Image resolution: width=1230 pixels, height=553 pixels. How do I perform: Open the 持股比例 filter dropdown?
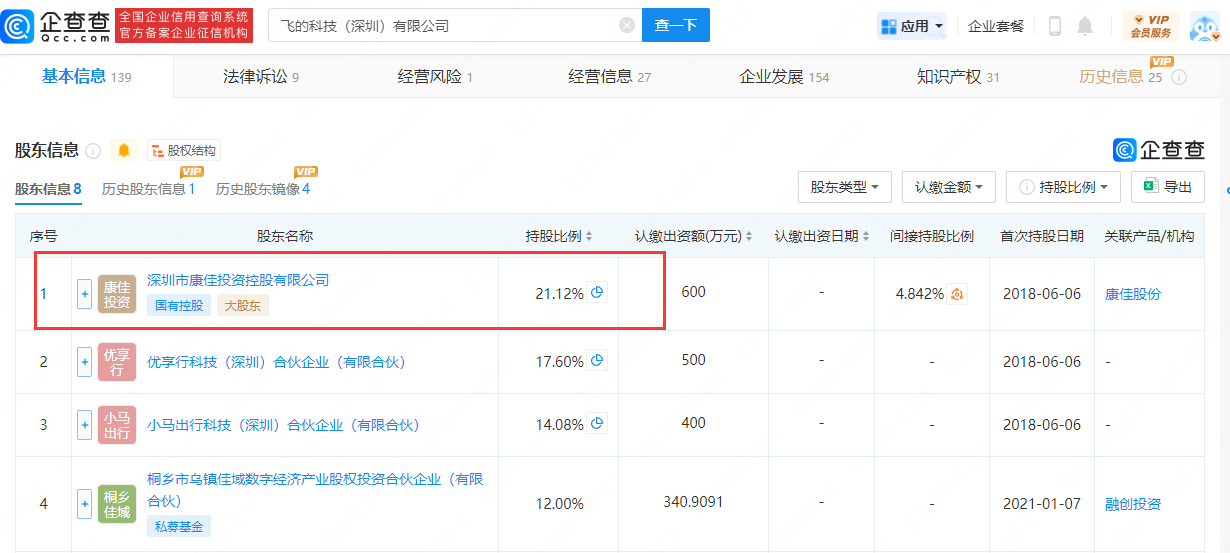[1064, 187]
